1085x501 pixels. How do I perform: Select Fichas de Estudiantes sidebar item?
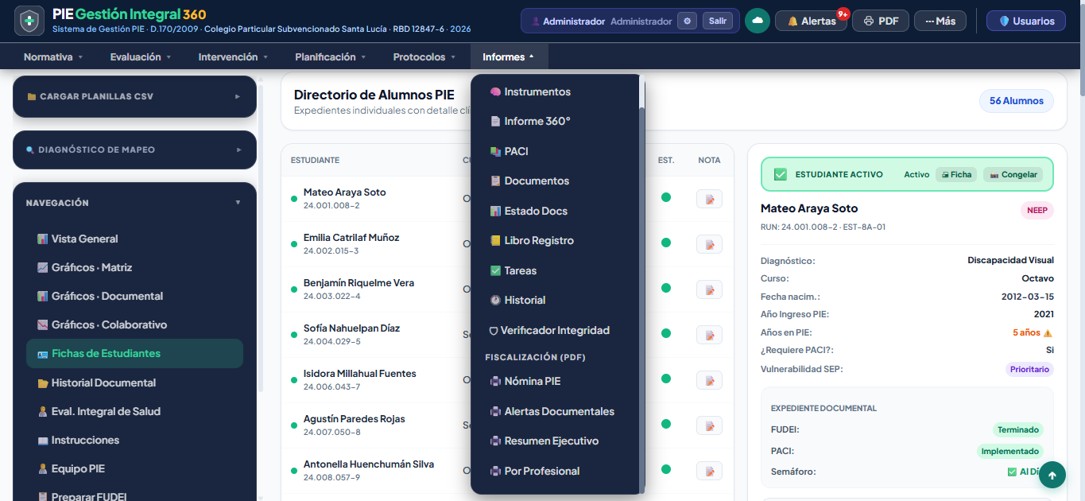click(135, 354)
